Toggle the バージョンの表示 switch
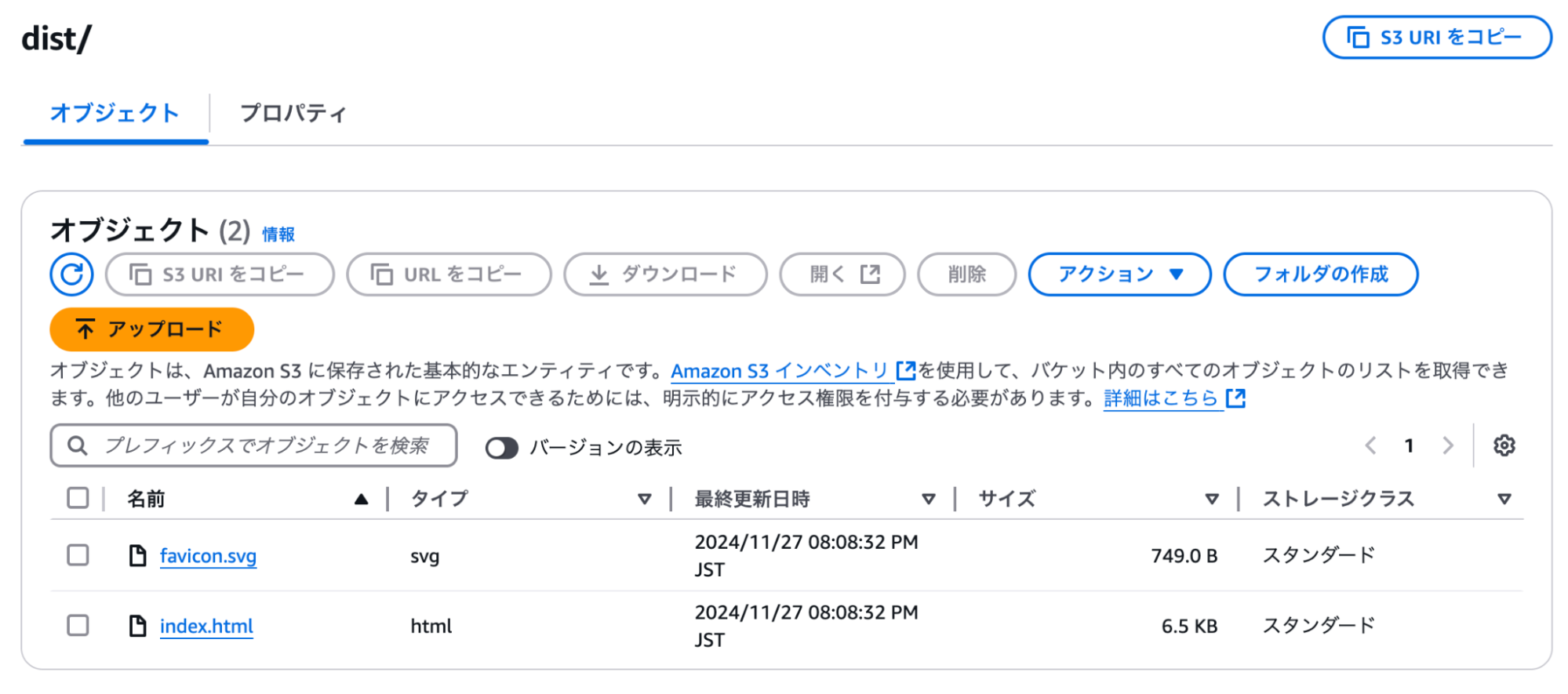1568x694 pixels. click(x=502, y=448)
